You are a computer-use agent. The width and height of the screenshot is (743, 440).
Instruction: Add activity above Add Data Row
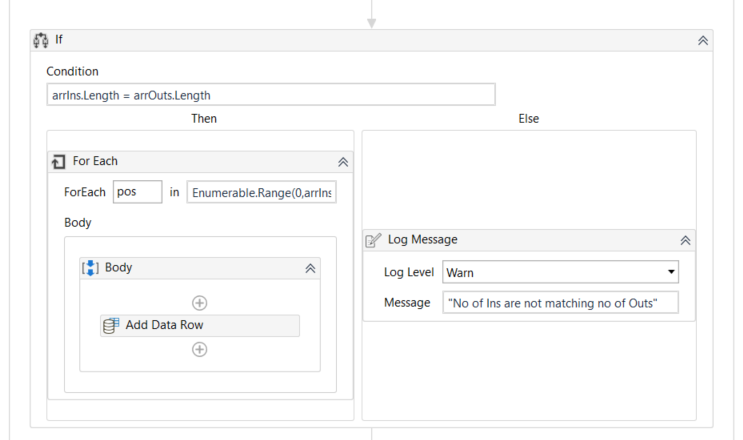[199, 303]
